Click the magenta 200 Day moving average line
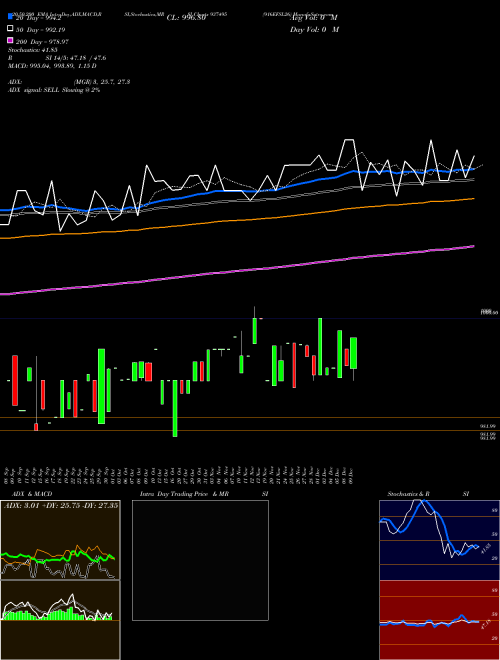This screenshot has height=660, width=500. [x=236, y=271]
